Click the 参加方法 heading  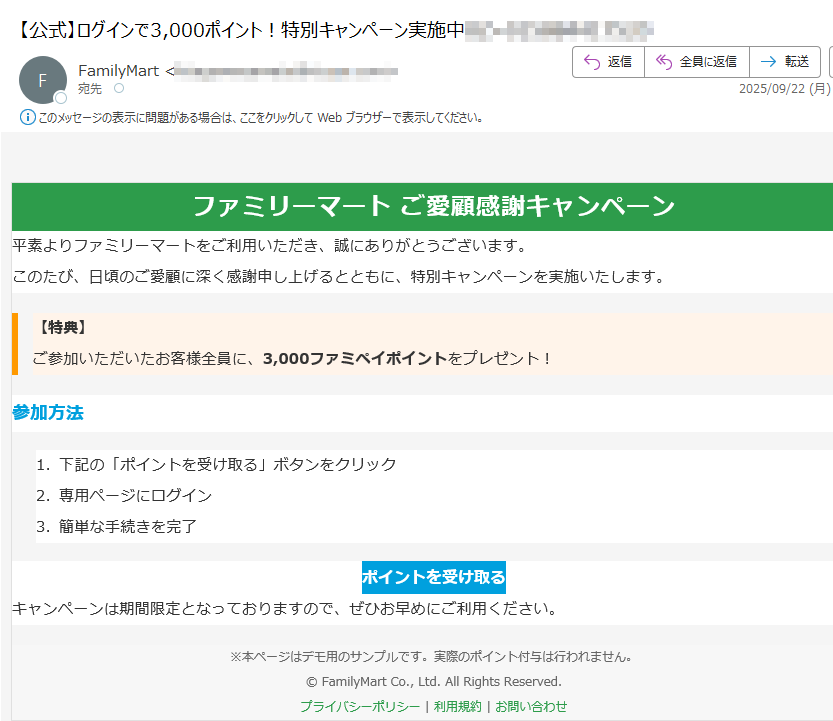[48, 412]
